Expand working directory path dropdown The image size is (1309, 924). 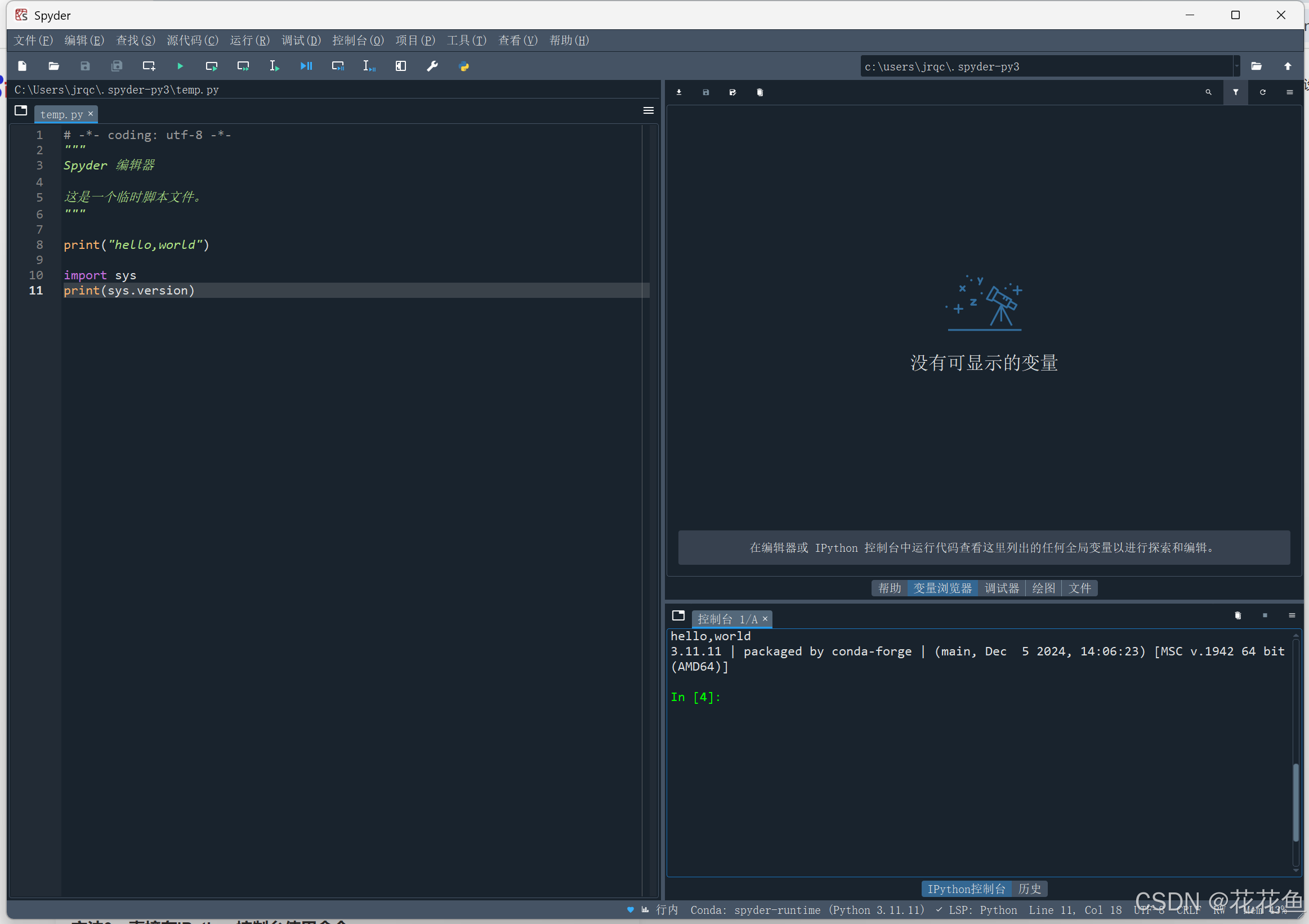[1236, 66]
